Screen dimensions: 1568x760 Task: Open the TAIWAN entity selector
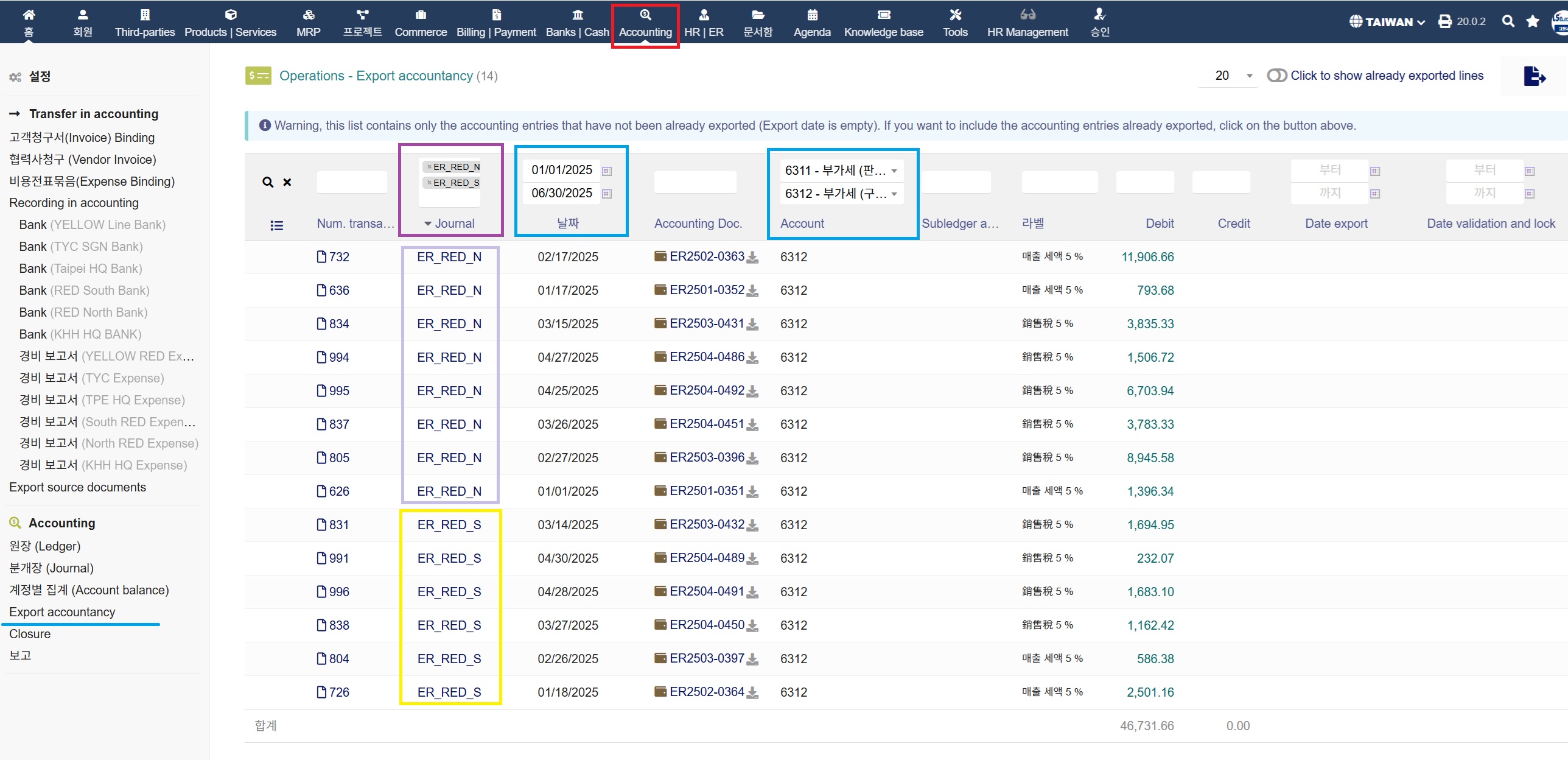(1387, 22)
